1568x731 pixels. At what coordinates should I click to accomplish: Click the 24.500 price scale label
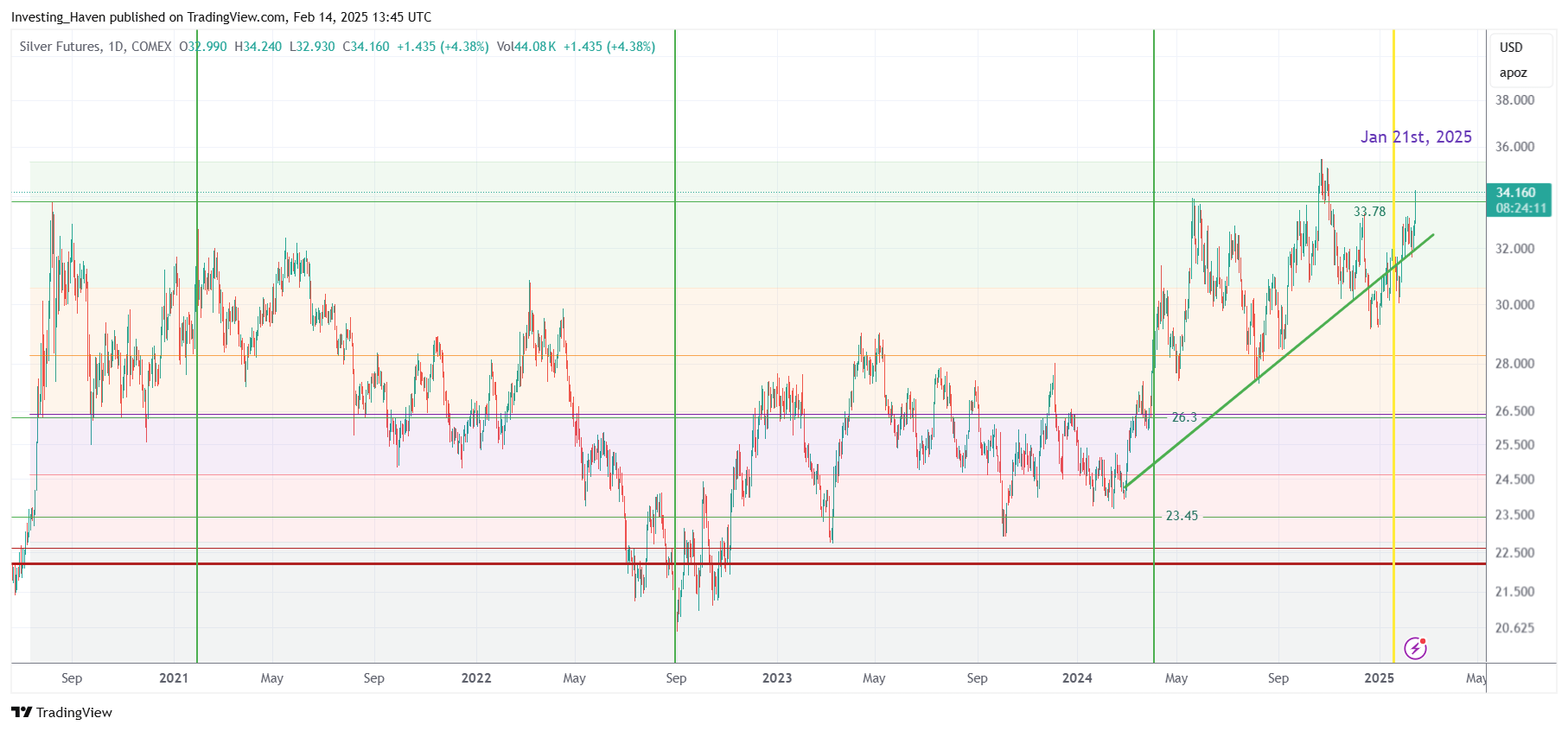point(1515,480)
